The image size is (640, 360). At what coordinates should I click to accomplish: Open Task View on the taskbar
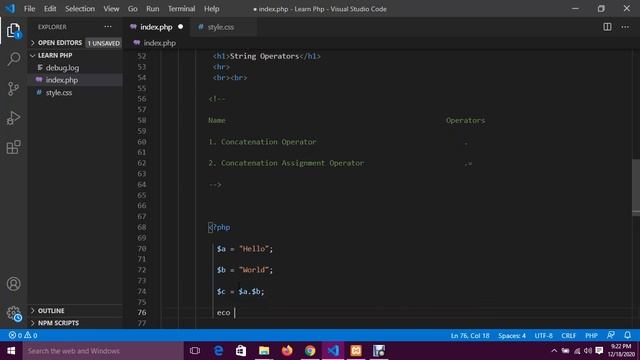click(195, 351)
